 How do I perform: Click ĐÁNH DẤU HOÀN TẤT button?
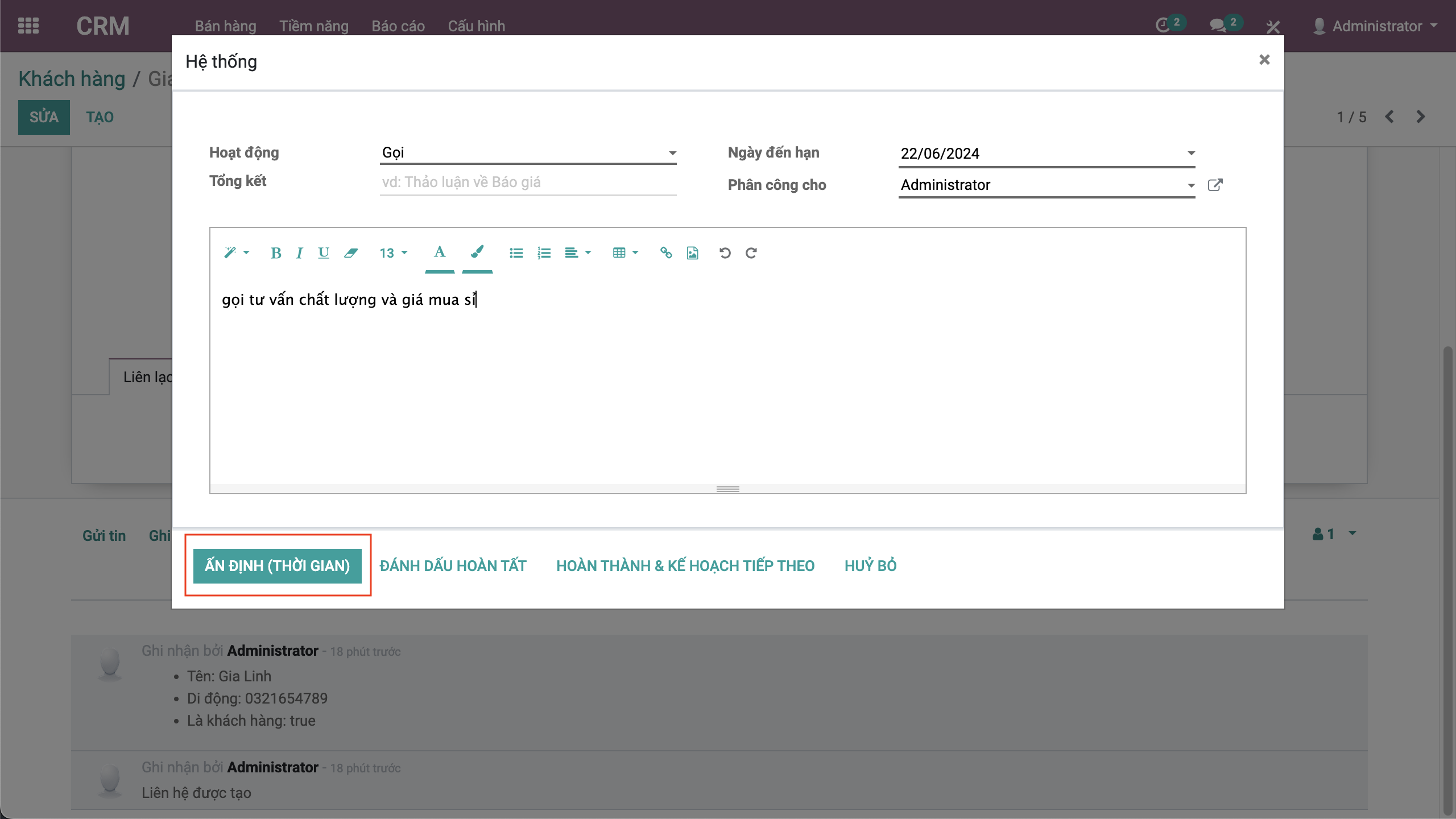tap(453, 566)
